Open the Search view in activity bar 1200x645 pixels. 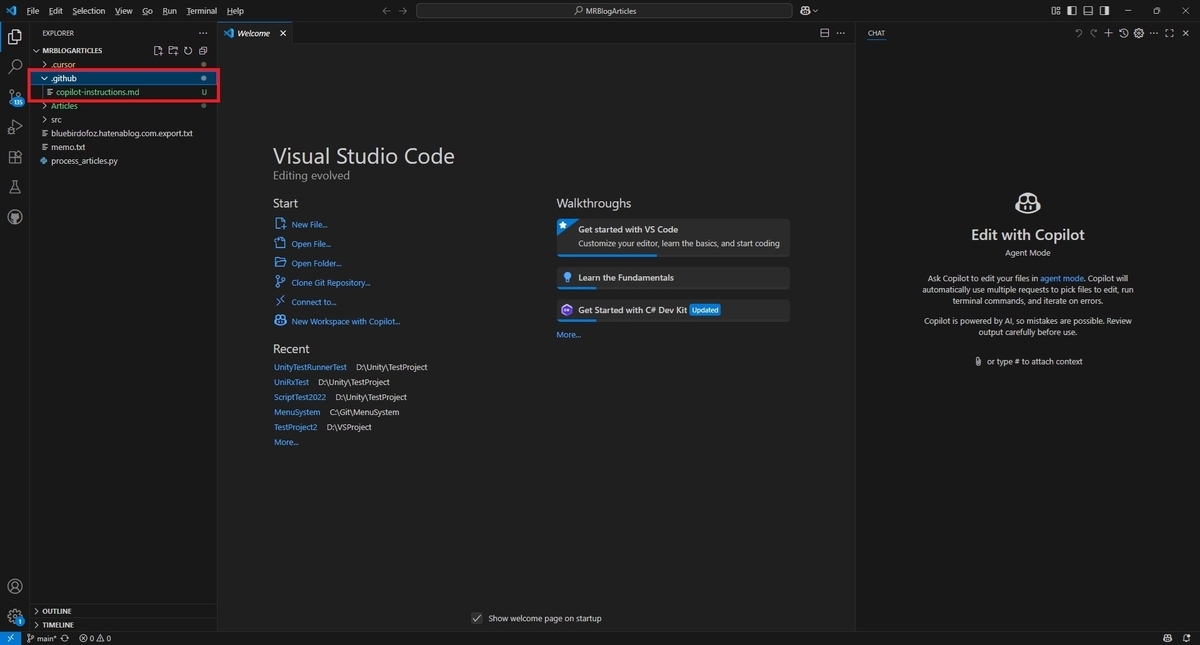[x=15, y=66]
